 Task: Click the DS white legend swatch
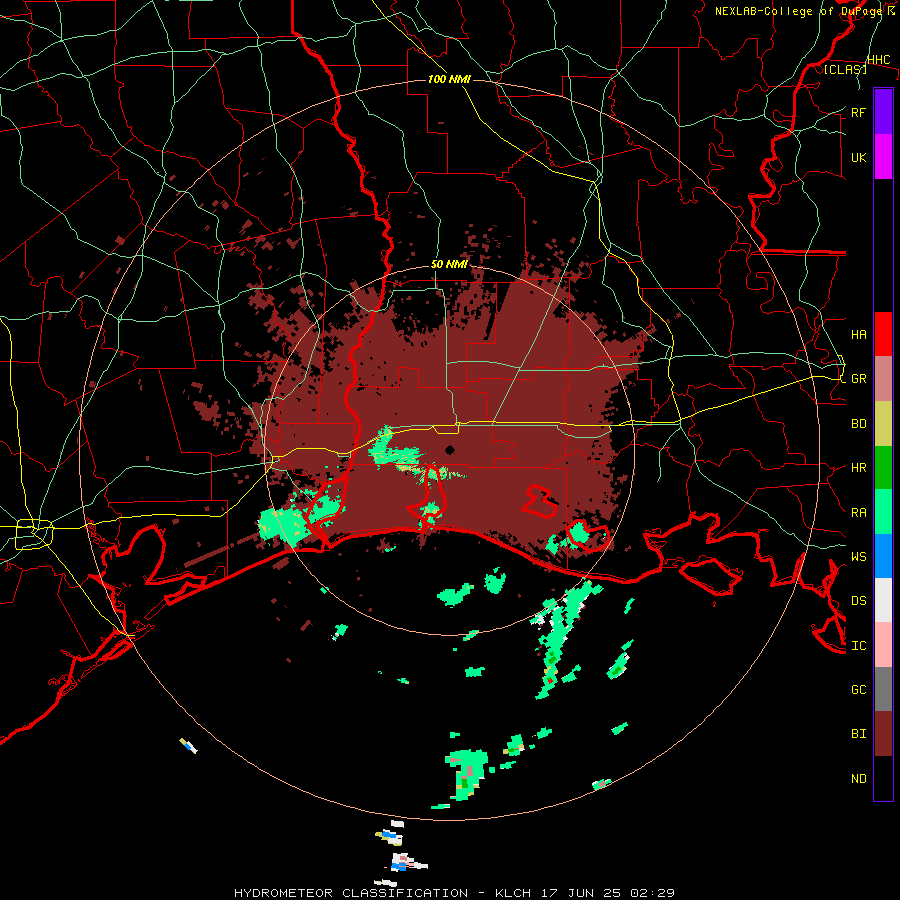[883, 600]
